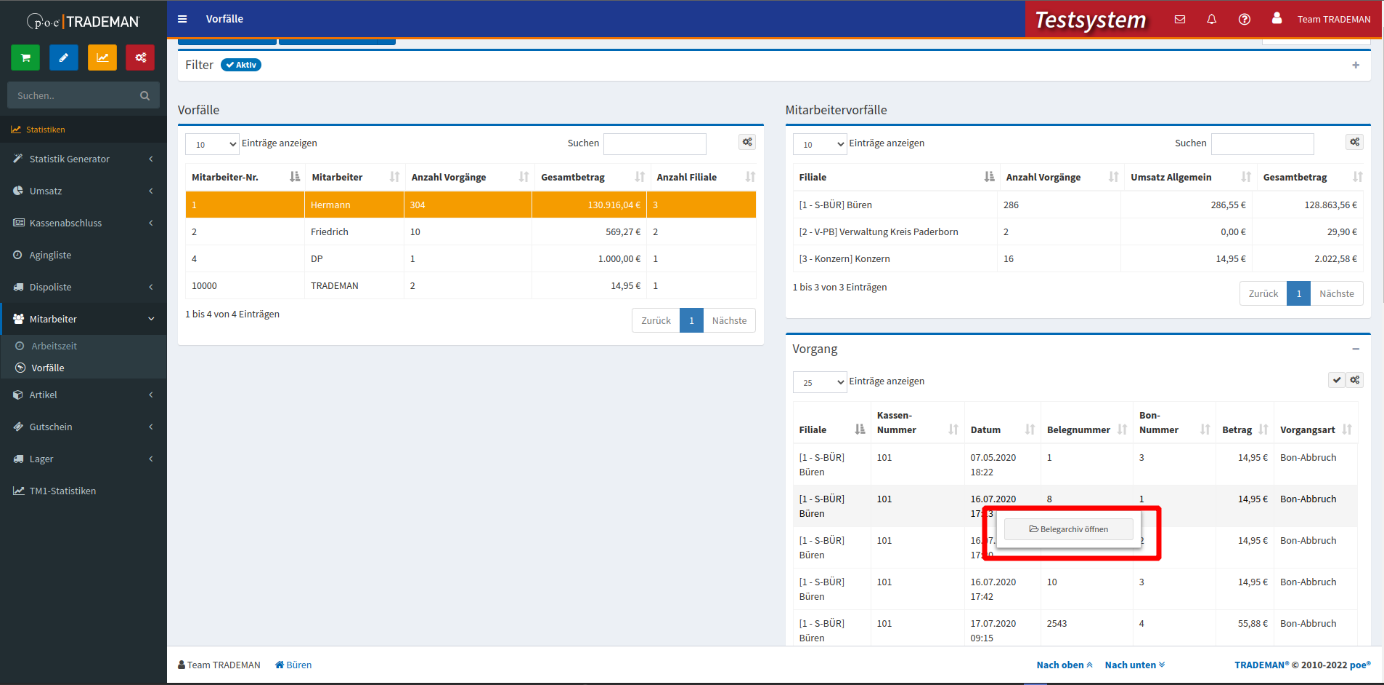The image size is (1384, 685).
Task: Toggle the Aktiv filter badge
Action: 241,65
